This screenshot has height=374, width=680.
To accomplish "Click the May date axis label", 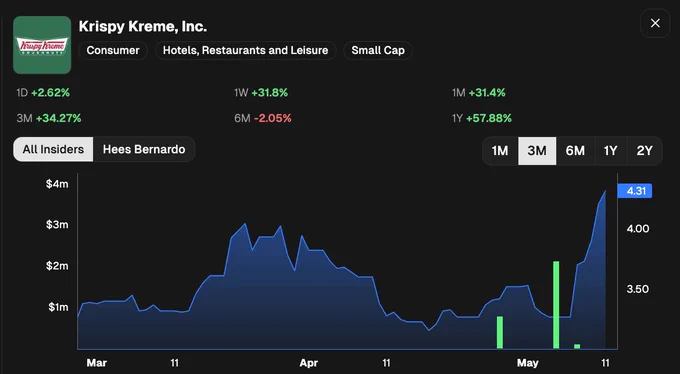I will click(527, 363).
